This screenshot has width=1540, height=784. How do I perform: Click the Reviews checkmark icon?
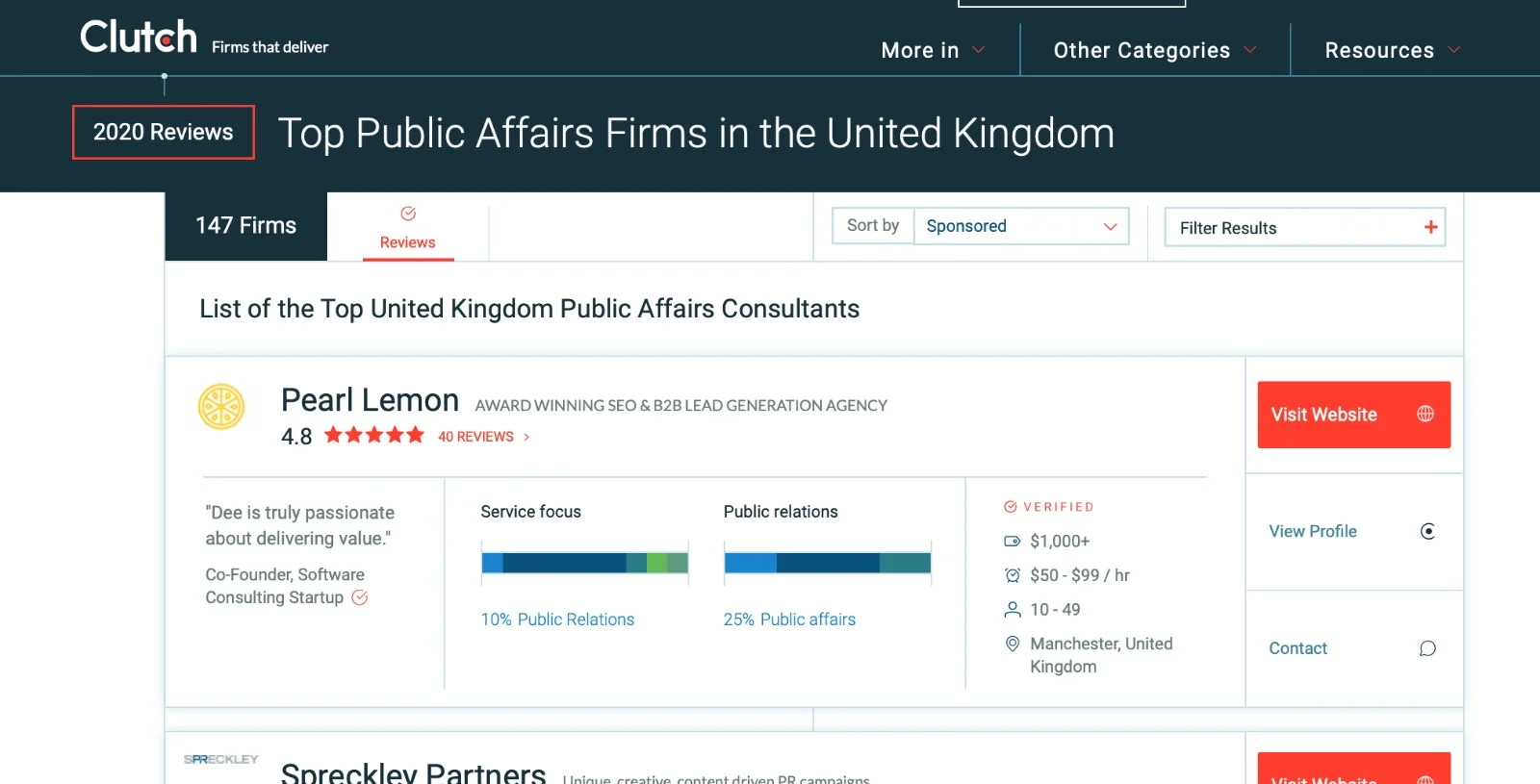click(408, 214)
